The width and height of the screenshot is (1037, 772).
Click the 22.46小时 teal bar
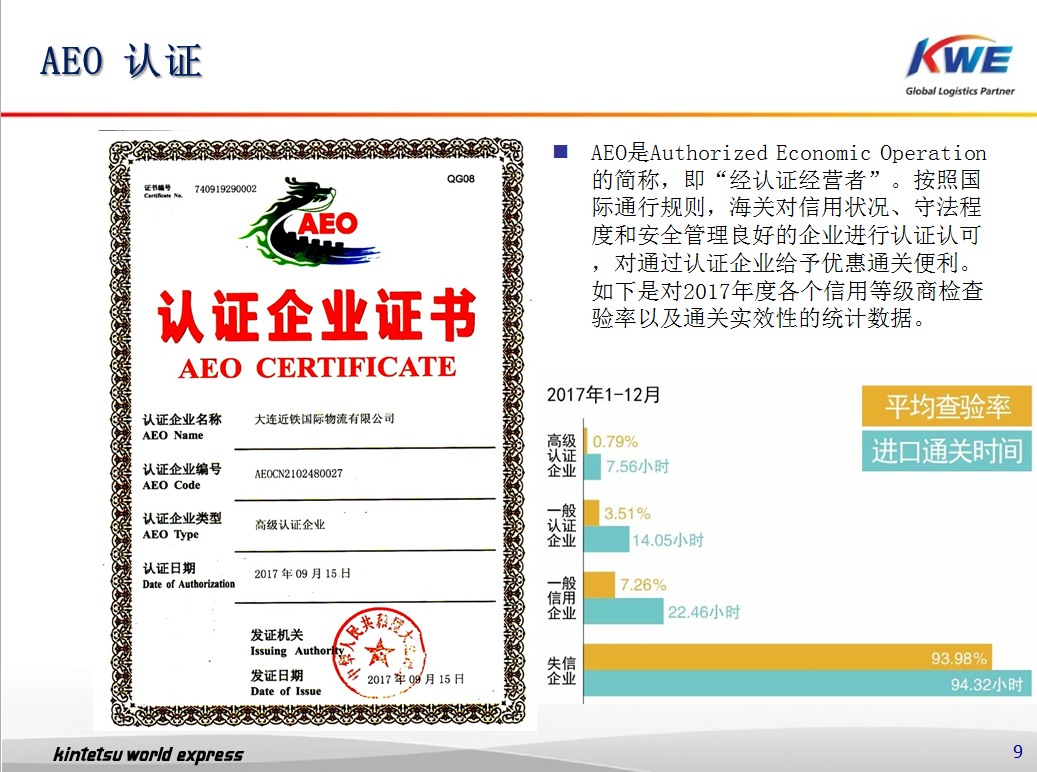click(624, 611)
